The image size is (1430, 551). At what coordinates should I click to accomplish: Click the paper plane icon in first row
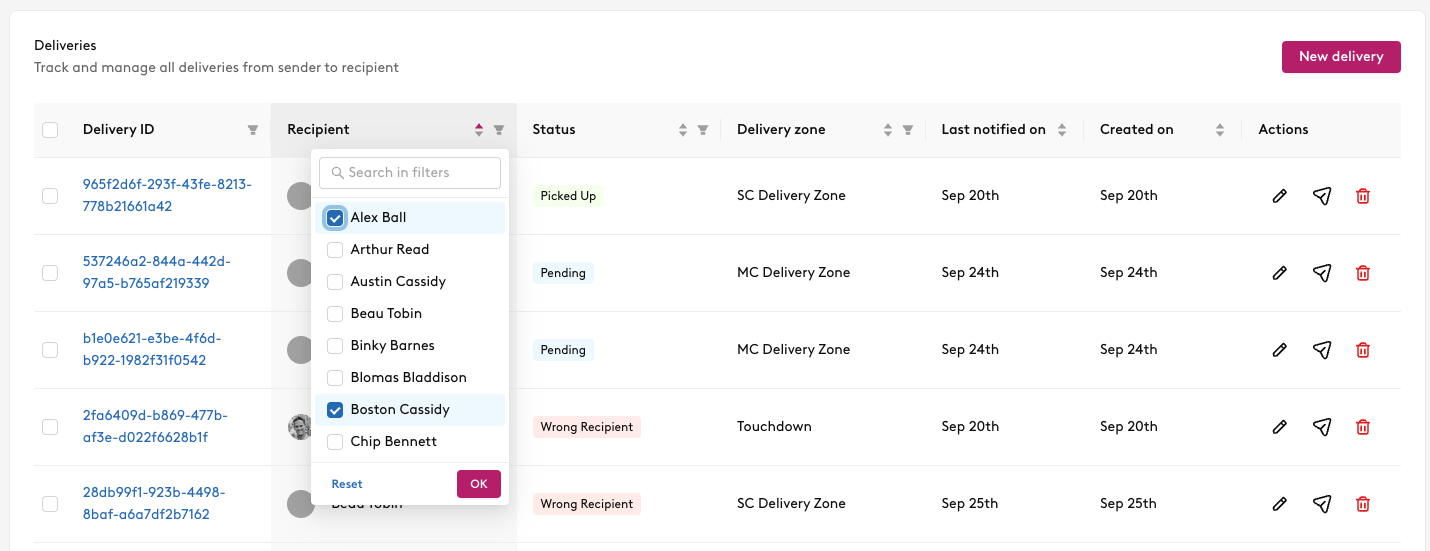[1322, 196]
